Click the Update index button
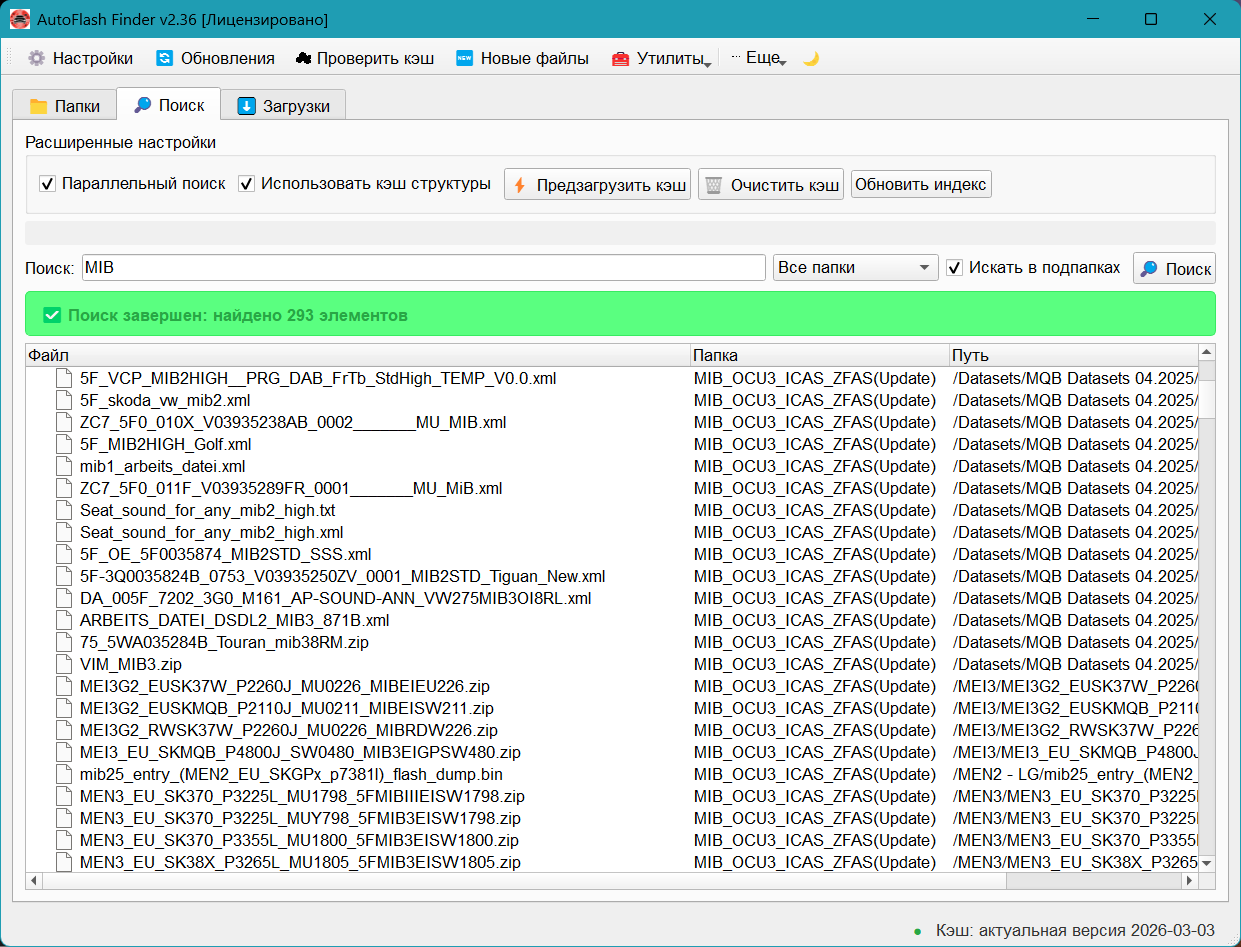 [921, 184]
